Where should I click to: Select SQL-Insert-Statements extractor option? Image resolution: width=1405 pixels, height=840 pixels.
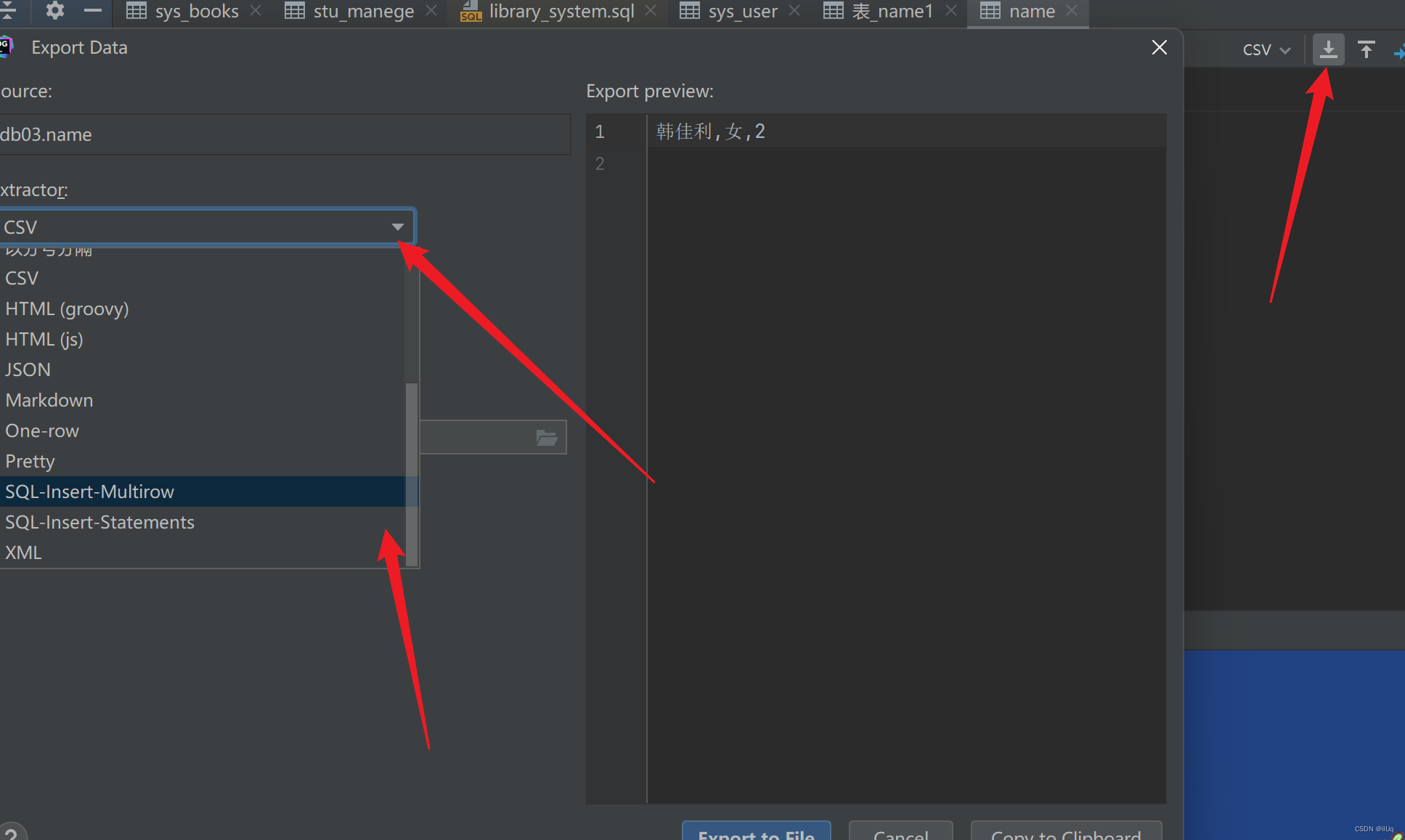(202, 522)
